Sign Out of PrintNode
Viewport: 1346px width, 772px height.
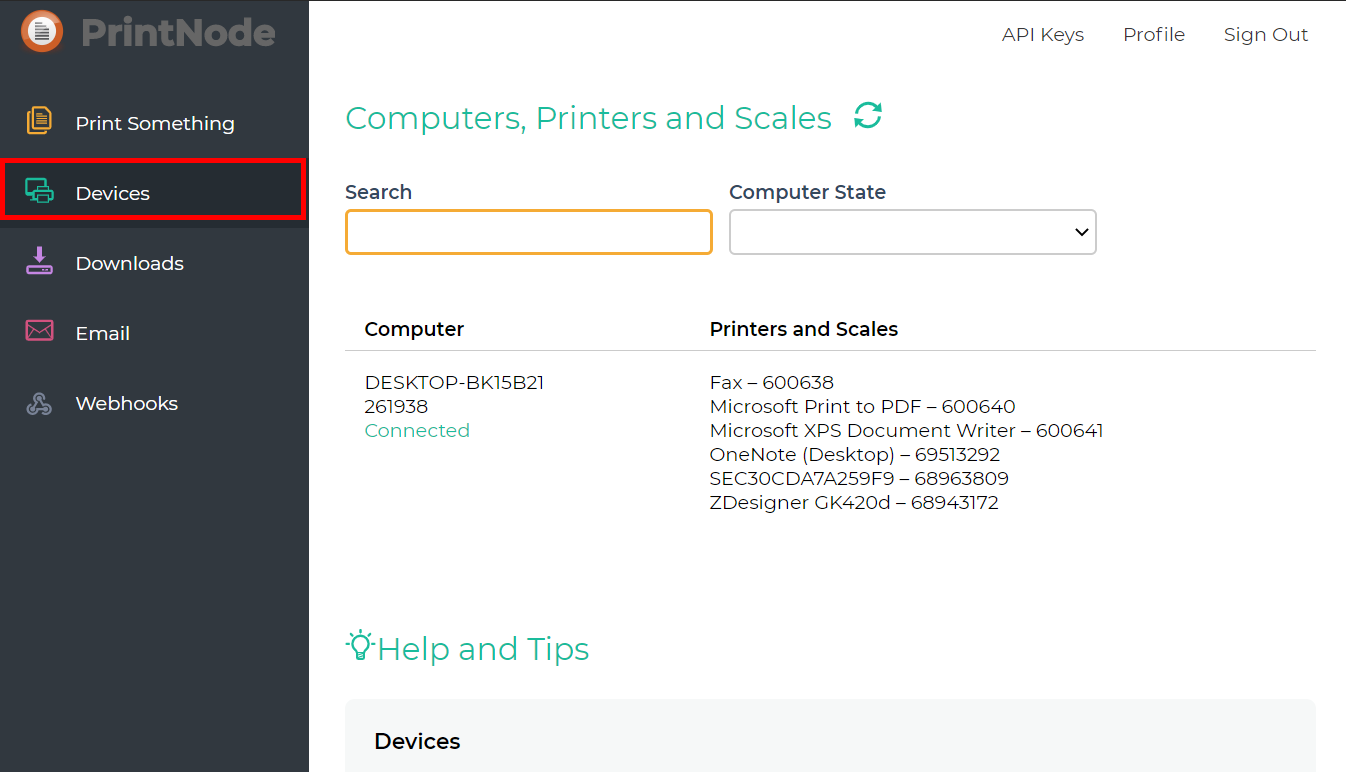coord(1265,34)
